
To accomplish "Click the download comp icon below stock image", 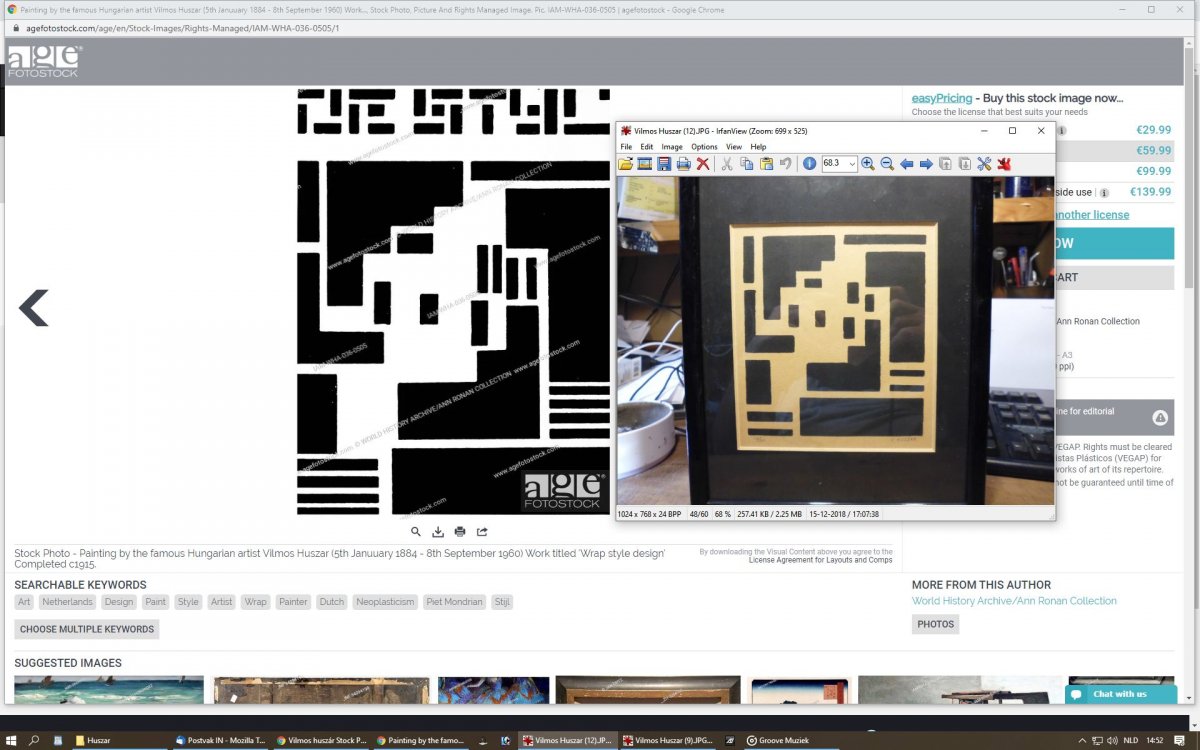I will point(438,532).
